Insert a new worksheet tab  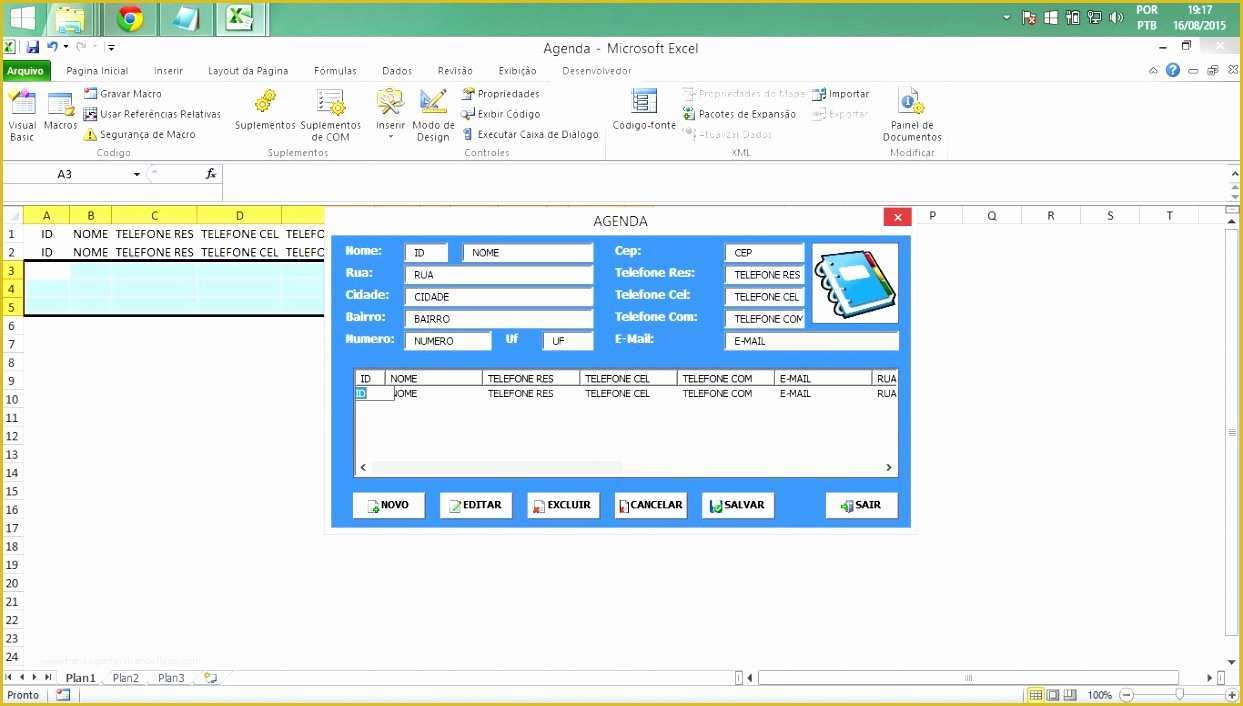[210, 678]
